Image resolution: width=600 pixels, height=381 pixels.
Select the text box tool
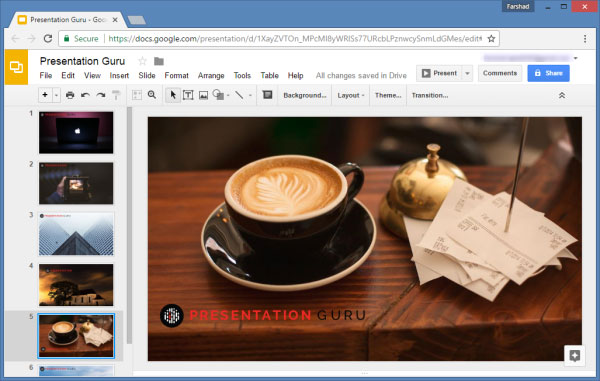(x=188, y=95)
